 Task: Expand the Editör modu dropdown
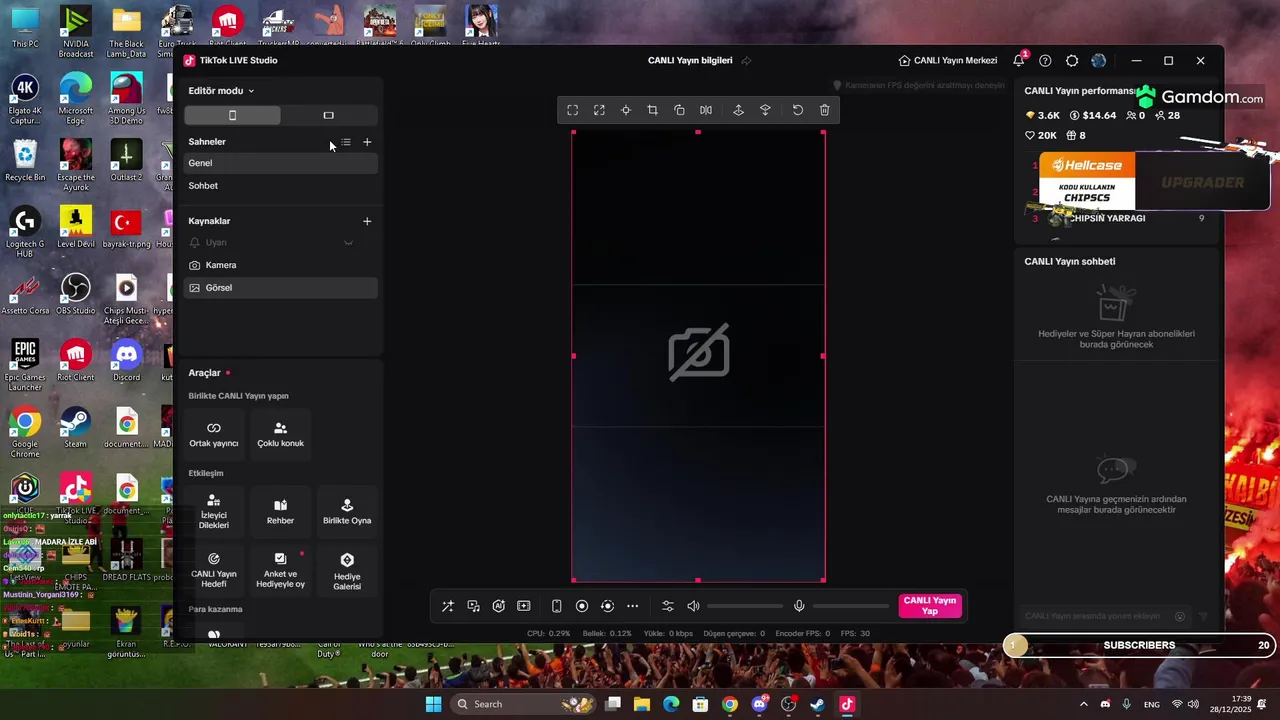[221, 91]
